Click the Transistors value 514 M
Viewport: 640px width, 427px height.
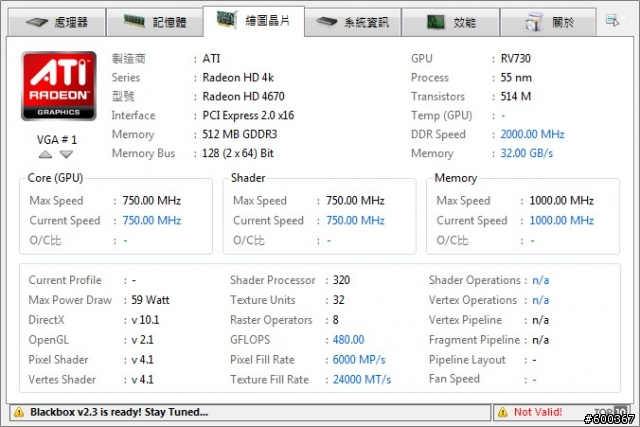tap(516, 96)
